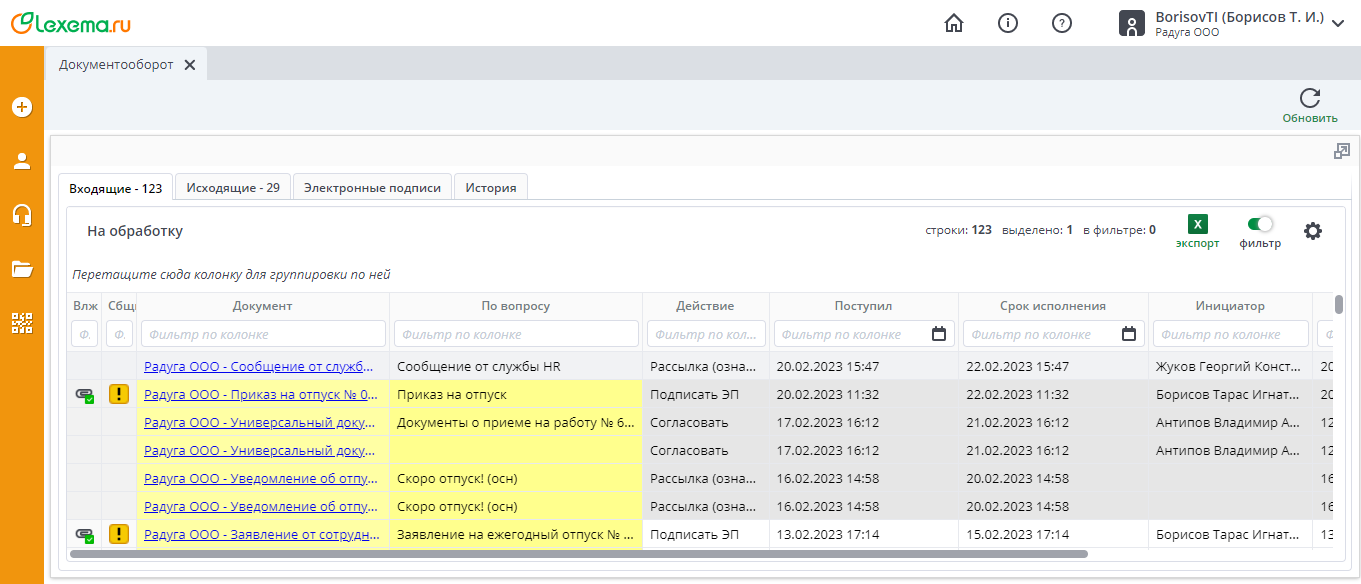This screenshot has width=1361, height=584.
Task: Open the table settings gear icon
Action: click(1313, 231)
